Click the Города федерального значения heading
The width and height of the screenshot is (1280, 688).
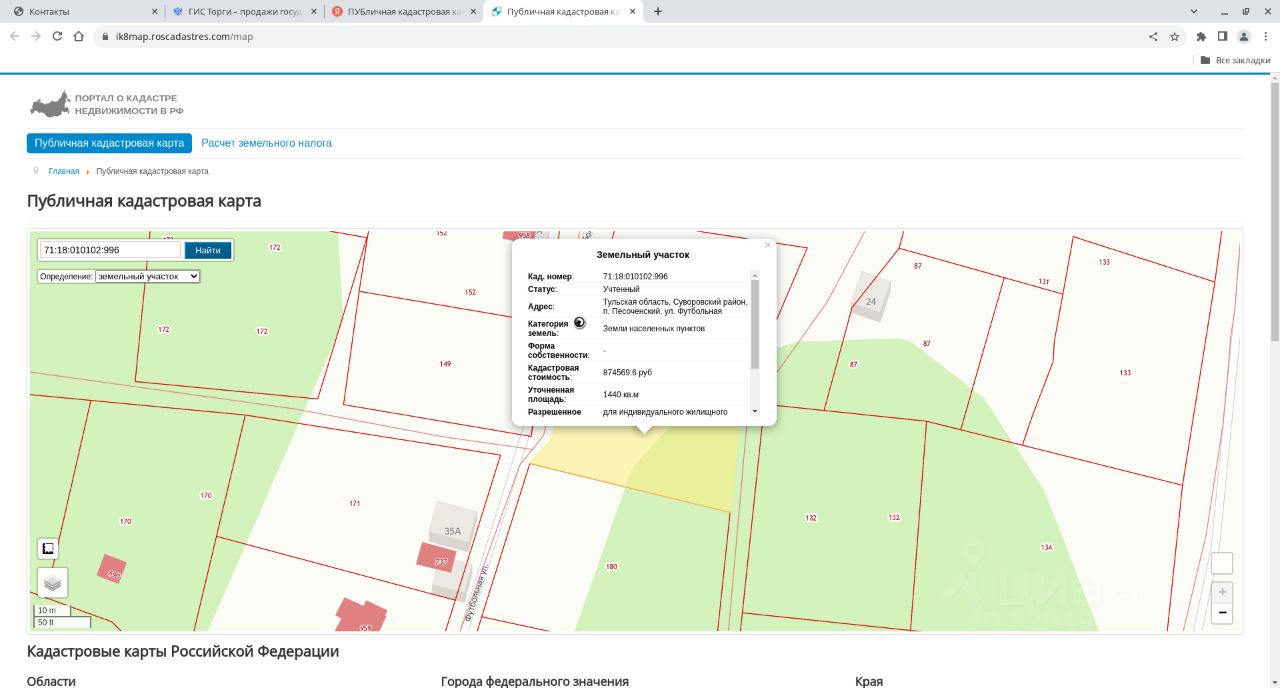pos(535,681)
